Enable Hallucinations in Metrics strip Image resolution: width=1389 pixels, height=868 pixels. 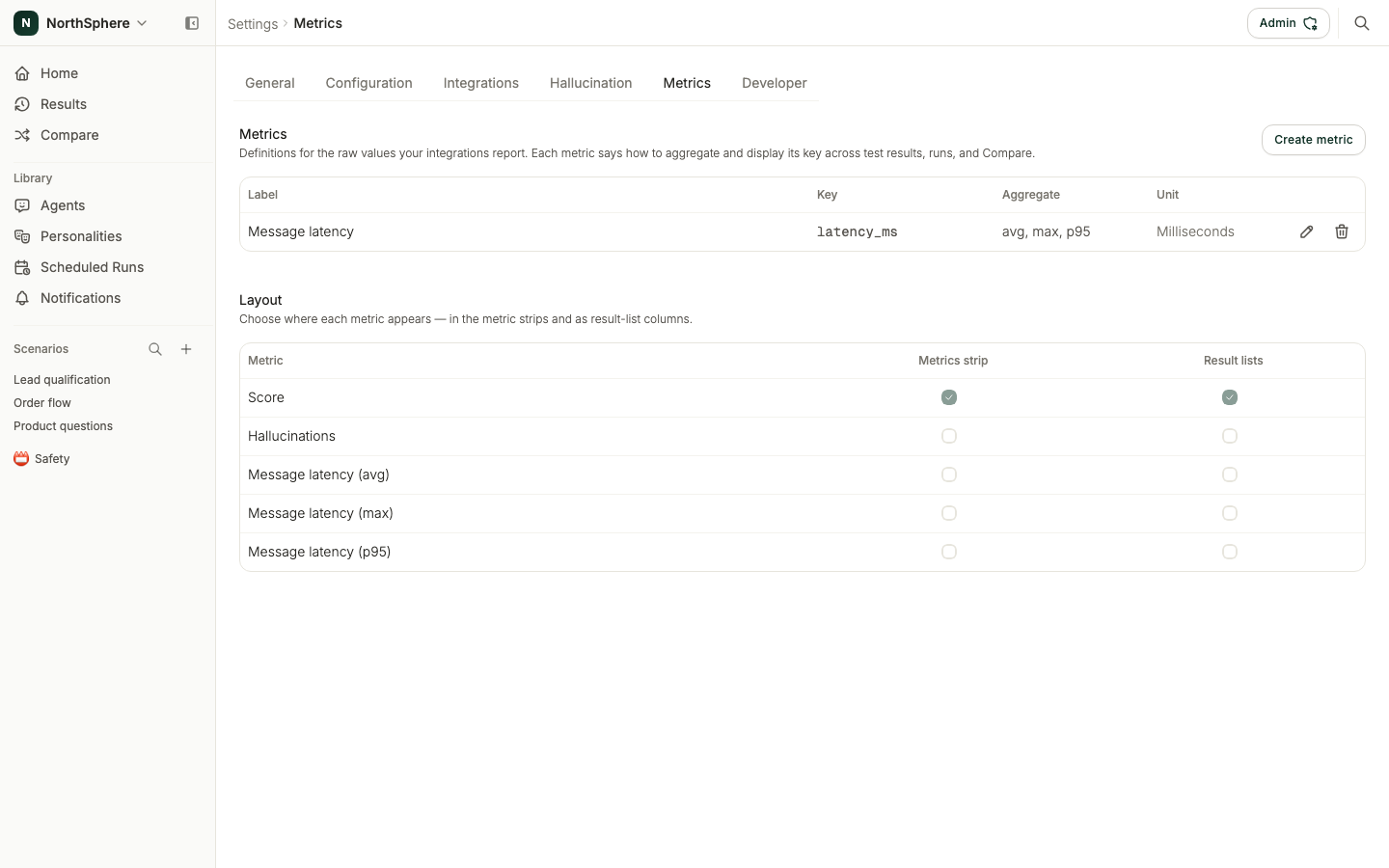click(949, 436)
